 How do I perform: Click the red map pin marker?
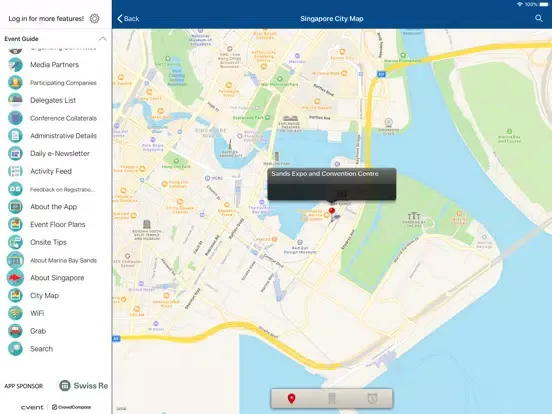click(x=332, y=211)
